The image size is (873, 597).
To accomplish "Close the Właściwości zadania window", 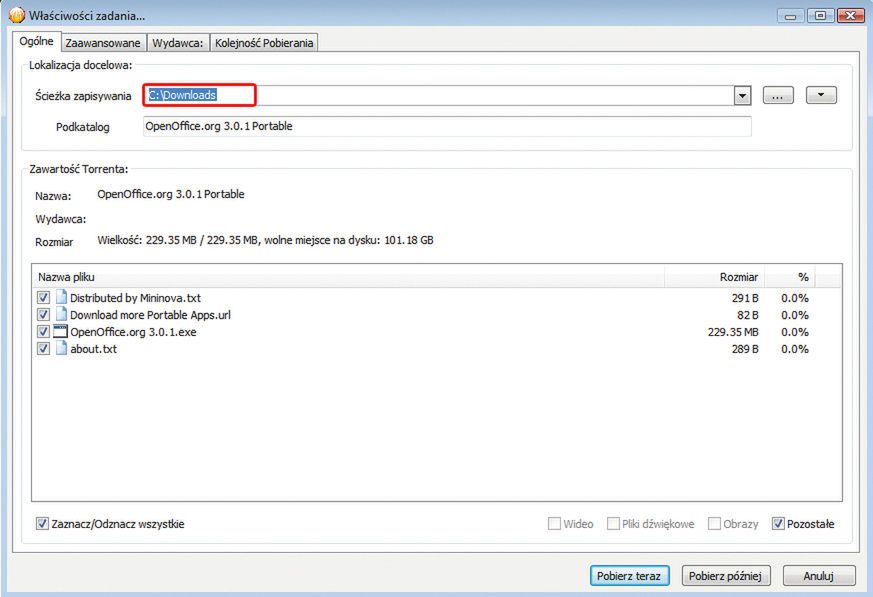I will (851, 16).
